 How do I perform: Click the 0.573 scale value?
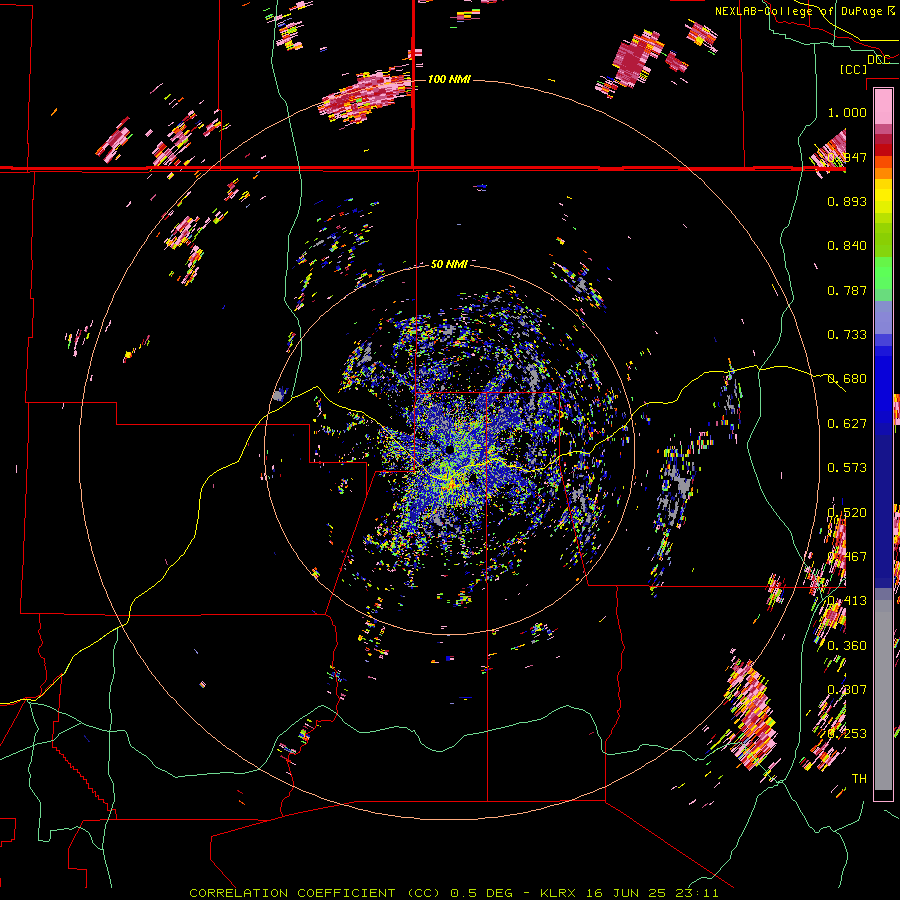click(x=847, y=468)
